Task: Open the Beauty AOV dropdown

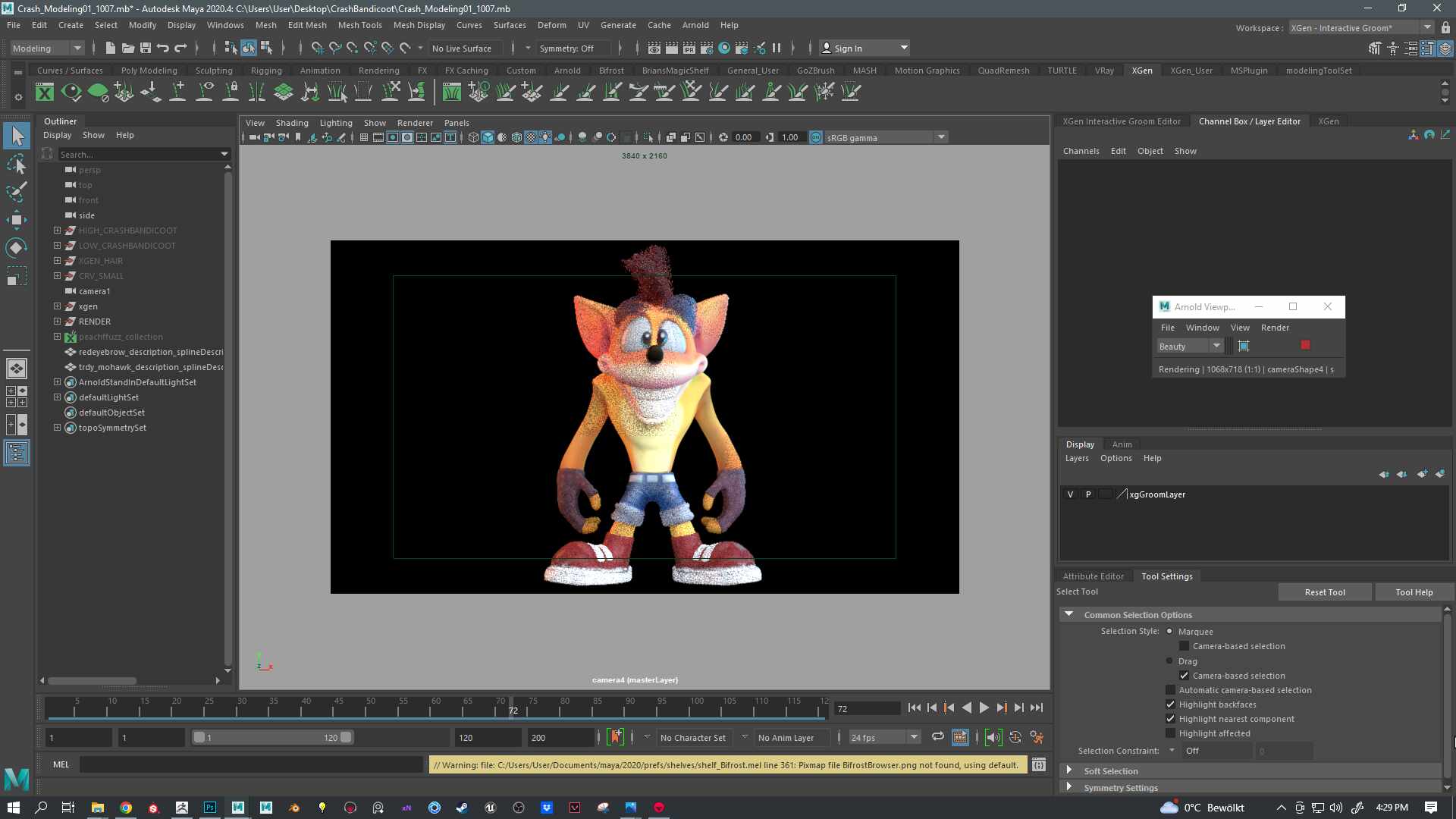Action: [1189, 346]
